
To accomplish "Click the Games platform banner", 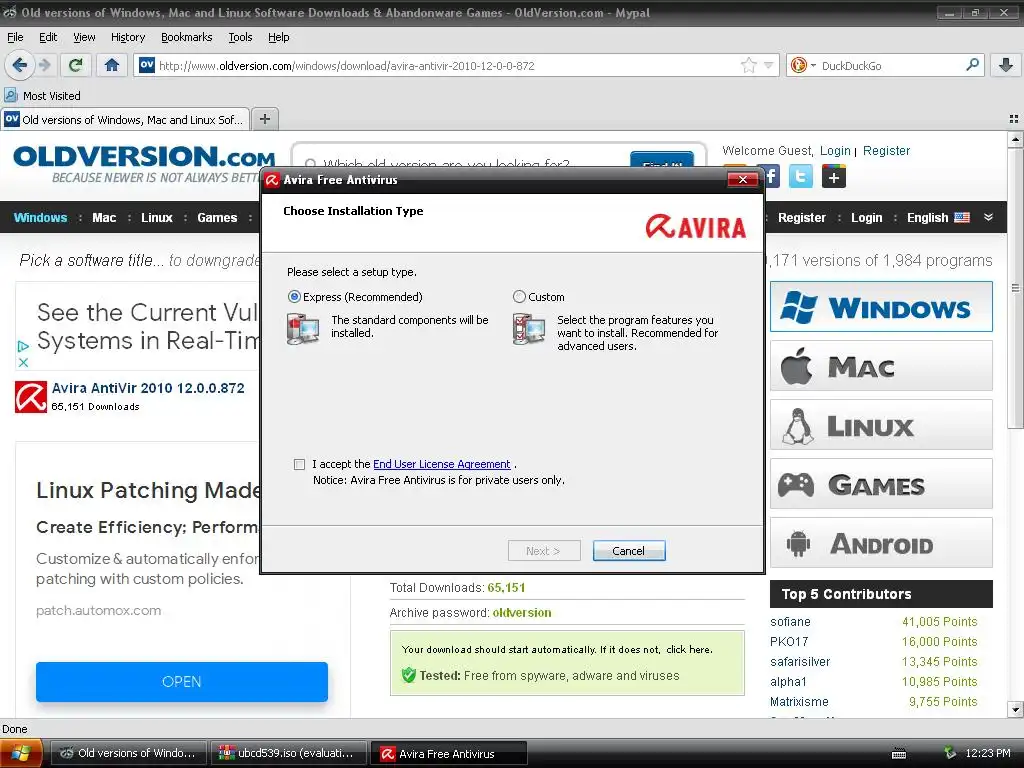I will click(x=881, y=484).
